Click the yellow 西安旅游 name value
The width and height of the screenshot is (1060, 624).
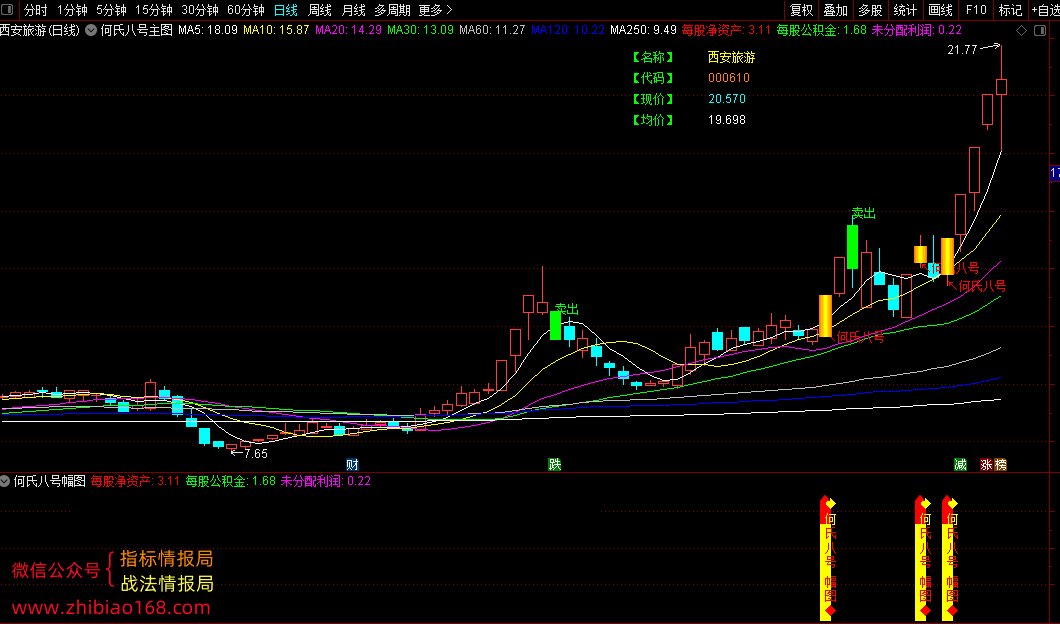(x=731, y=57)
